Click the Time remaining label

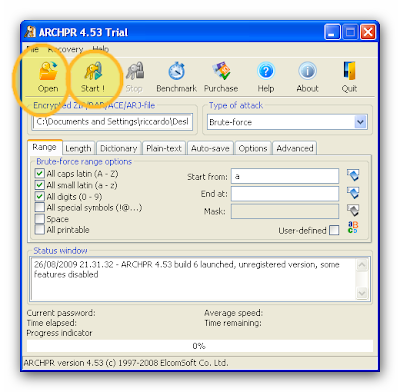point(233,323)
